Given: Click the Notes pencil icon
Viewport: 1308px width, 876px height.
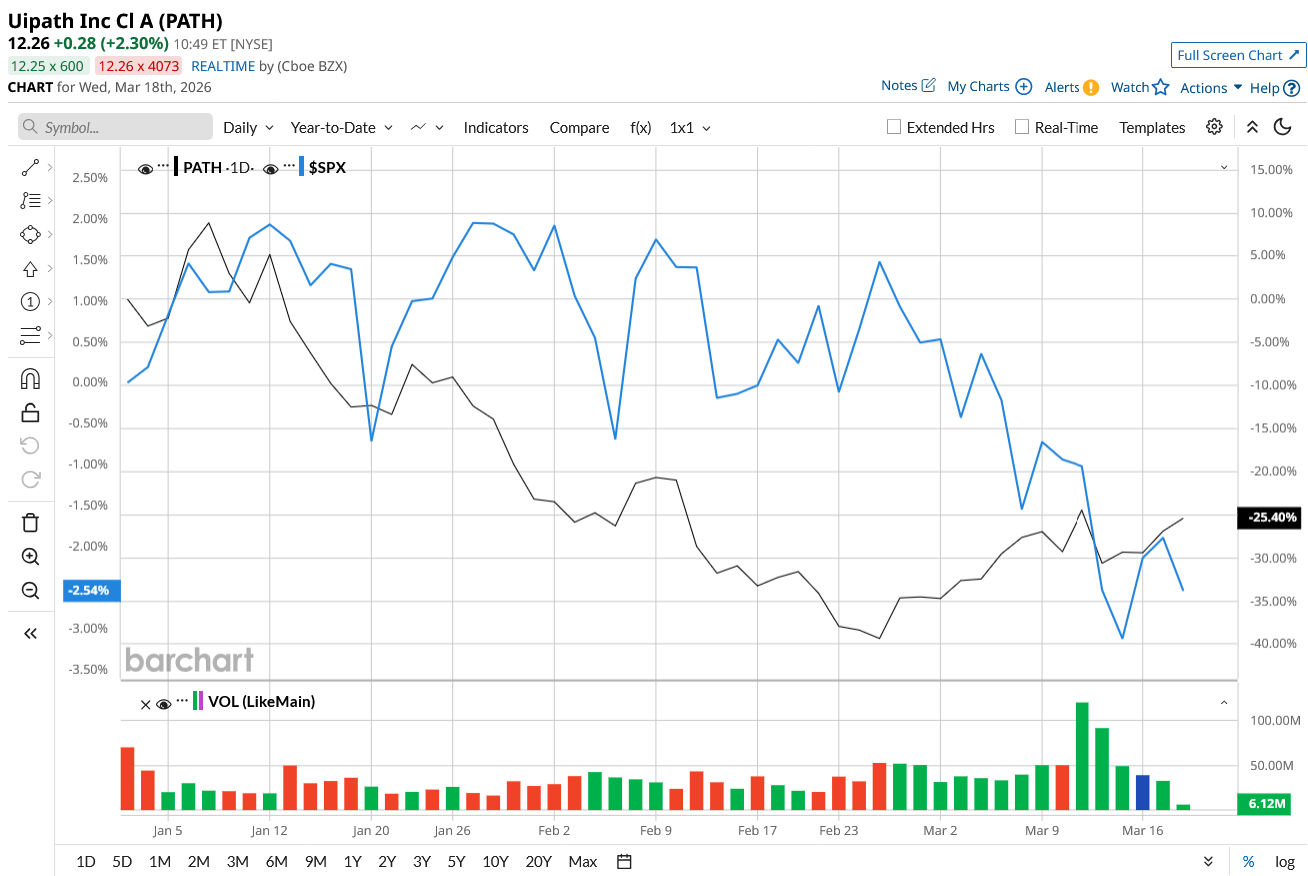Looking at the screenshot, I should pos(928,86).
